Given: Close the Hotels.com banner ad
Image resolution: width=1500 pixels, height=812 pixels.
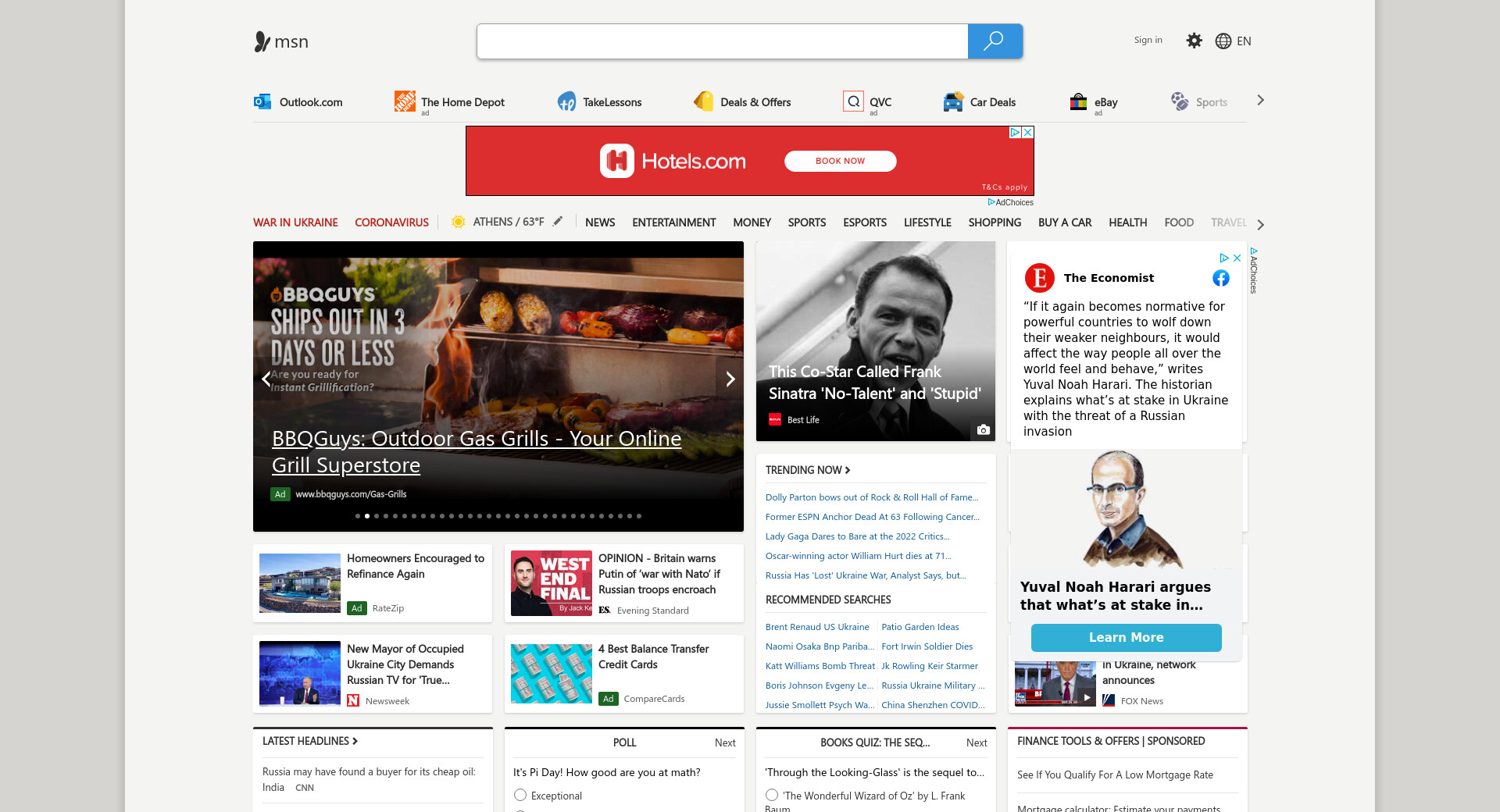Looking at the screenshot, I should pyautogui.click(x=1028, y=133).
